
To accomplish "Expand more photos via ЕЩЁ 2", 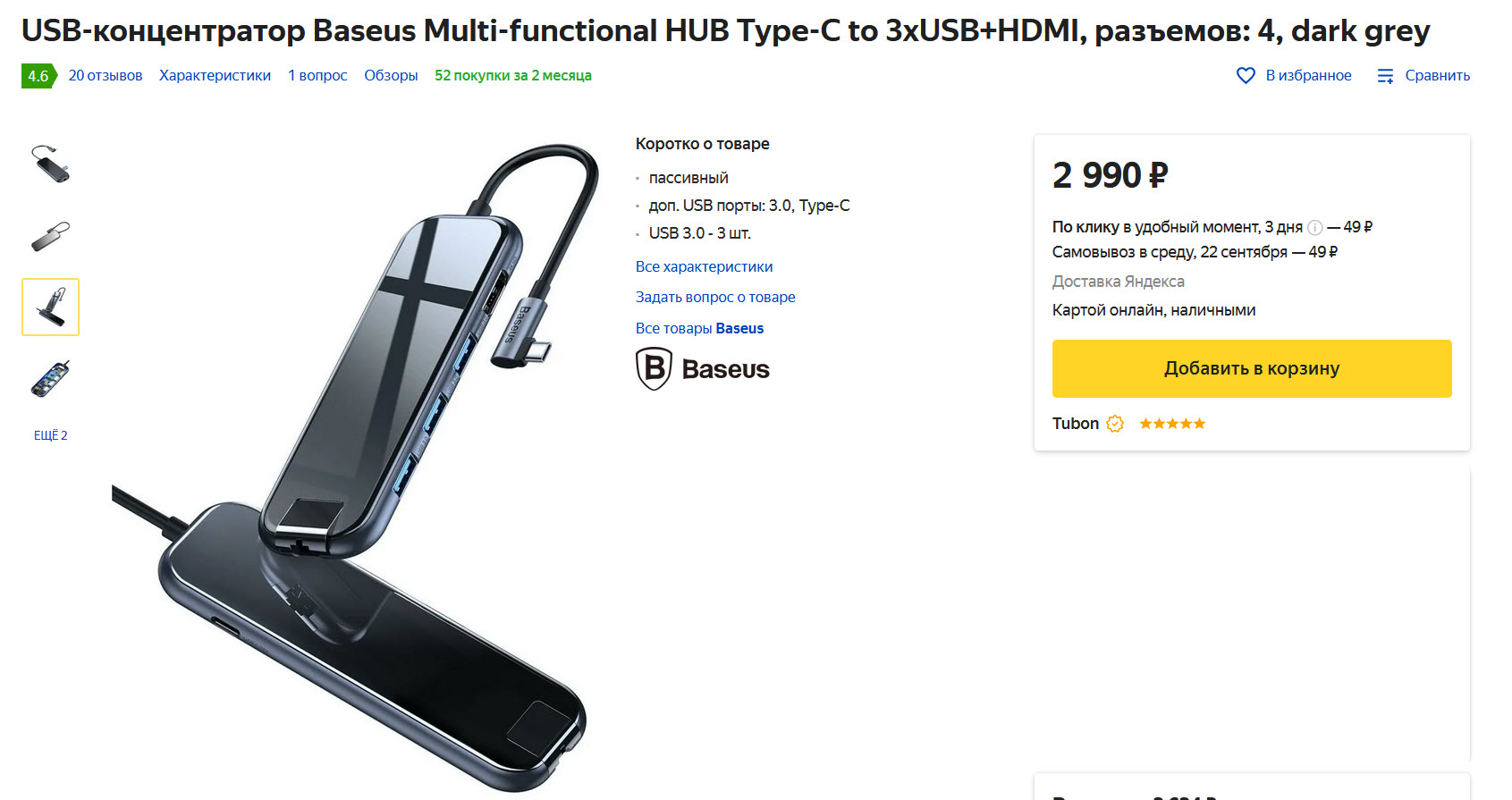I will click(51, 435).
